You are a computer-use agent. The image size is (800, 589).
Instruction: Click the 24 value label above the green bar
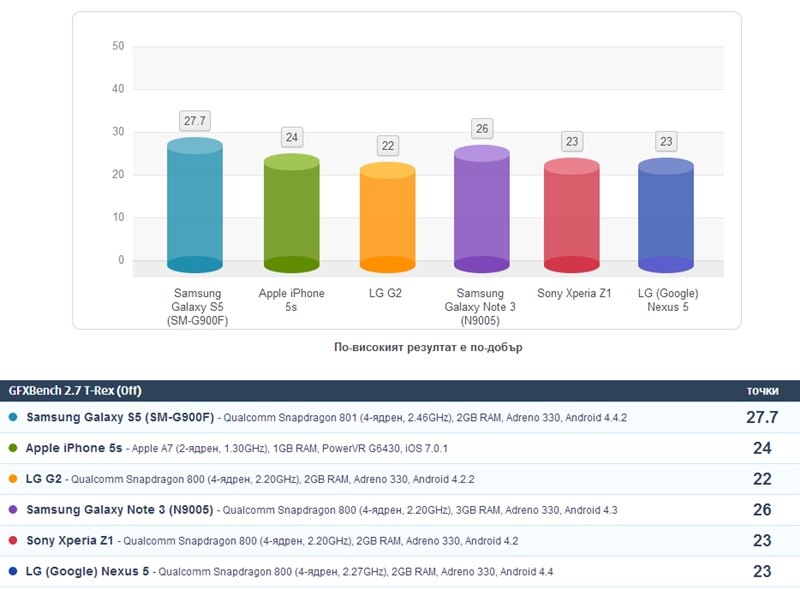tap(292, 137)
